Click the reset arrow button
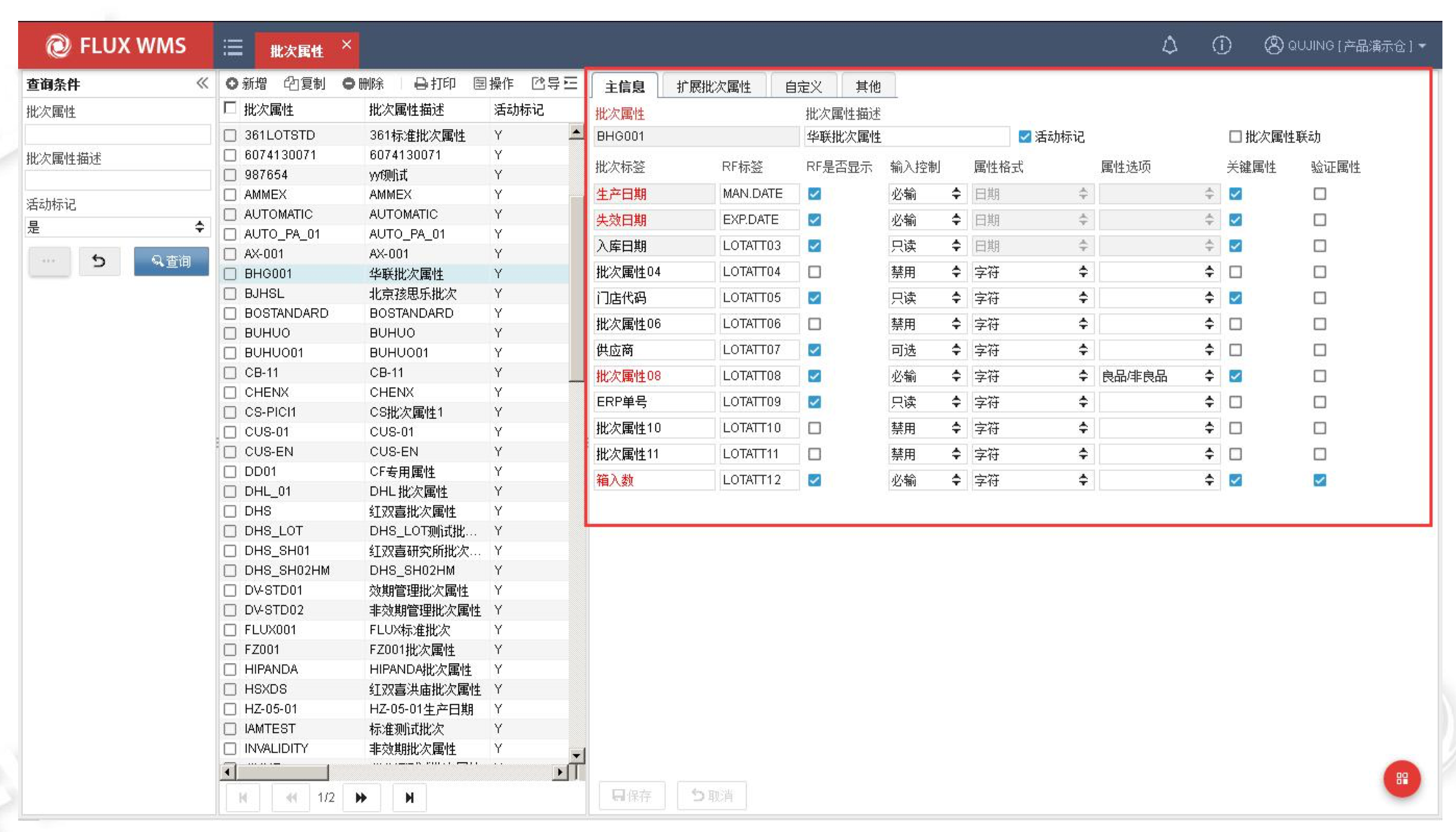The width and height of the screenshot is (1456, 832). click(99, 261)
